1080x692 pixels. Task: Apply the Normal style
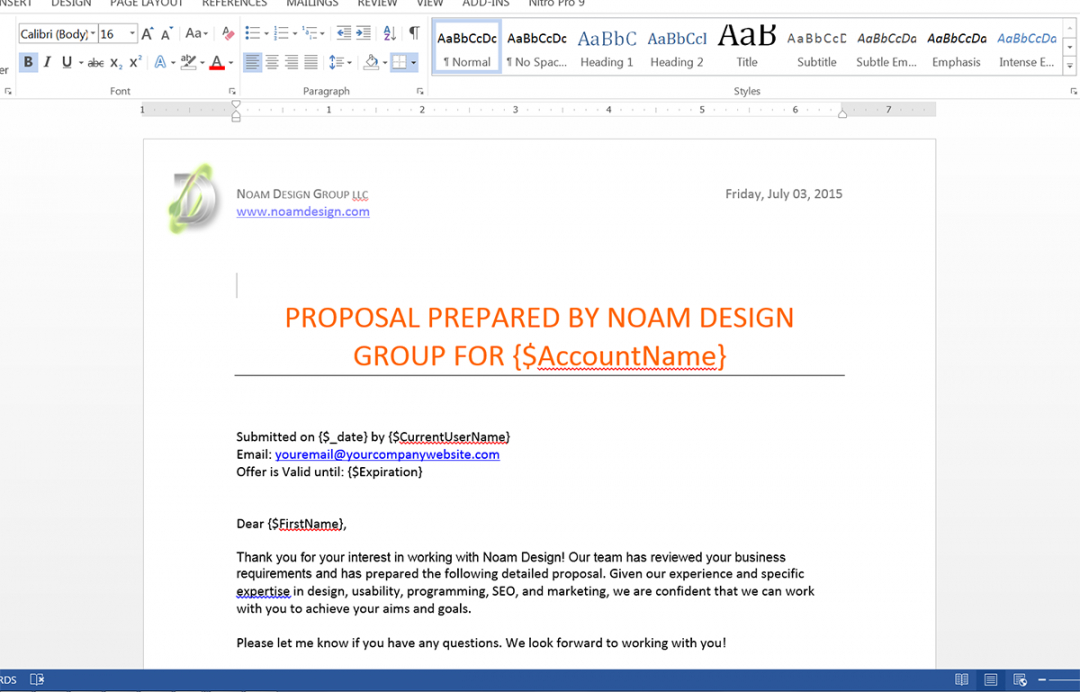[467, 47]
